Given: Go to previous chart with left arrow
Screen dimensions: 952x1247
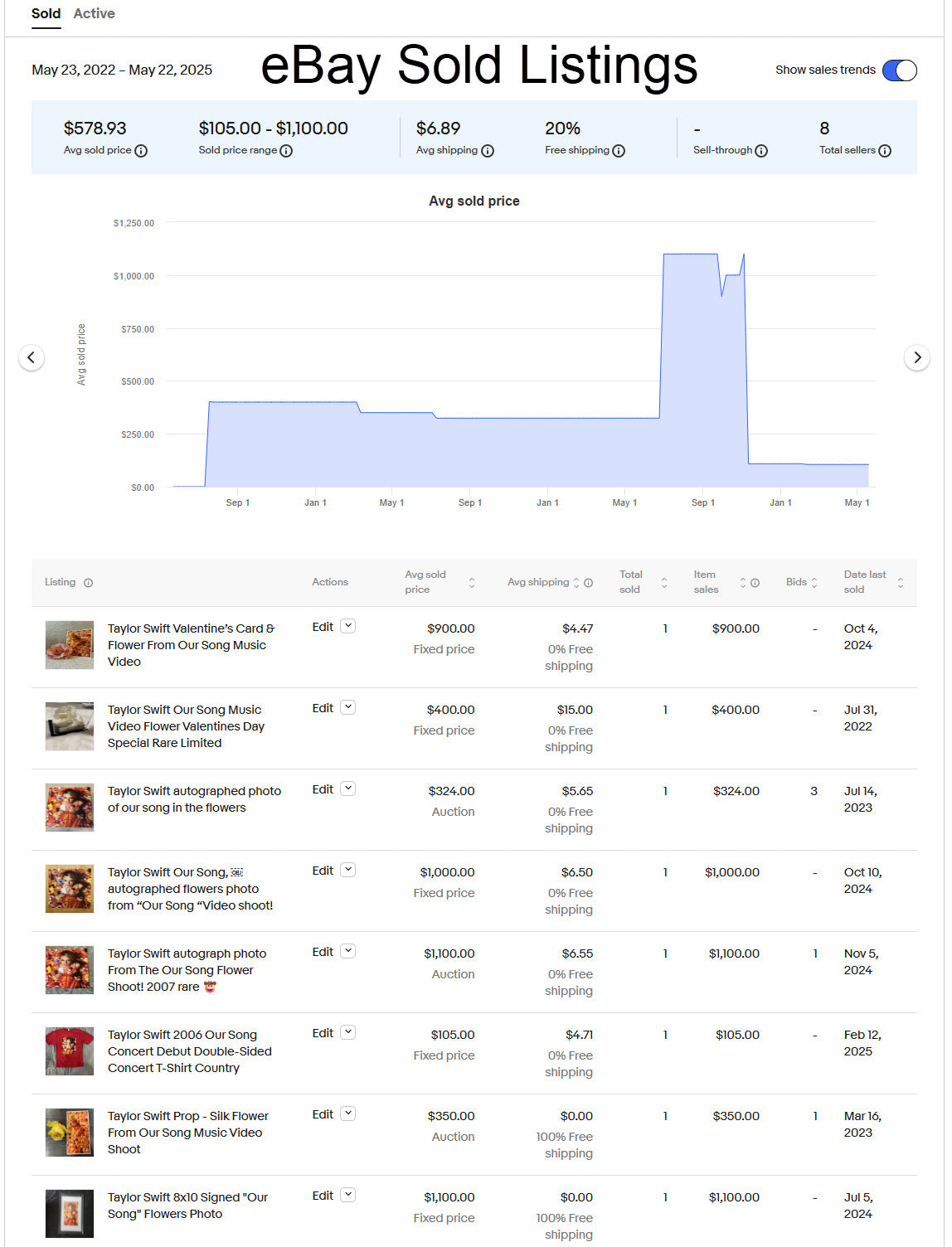Looking at the screenshot, I should tap(32, 357).
